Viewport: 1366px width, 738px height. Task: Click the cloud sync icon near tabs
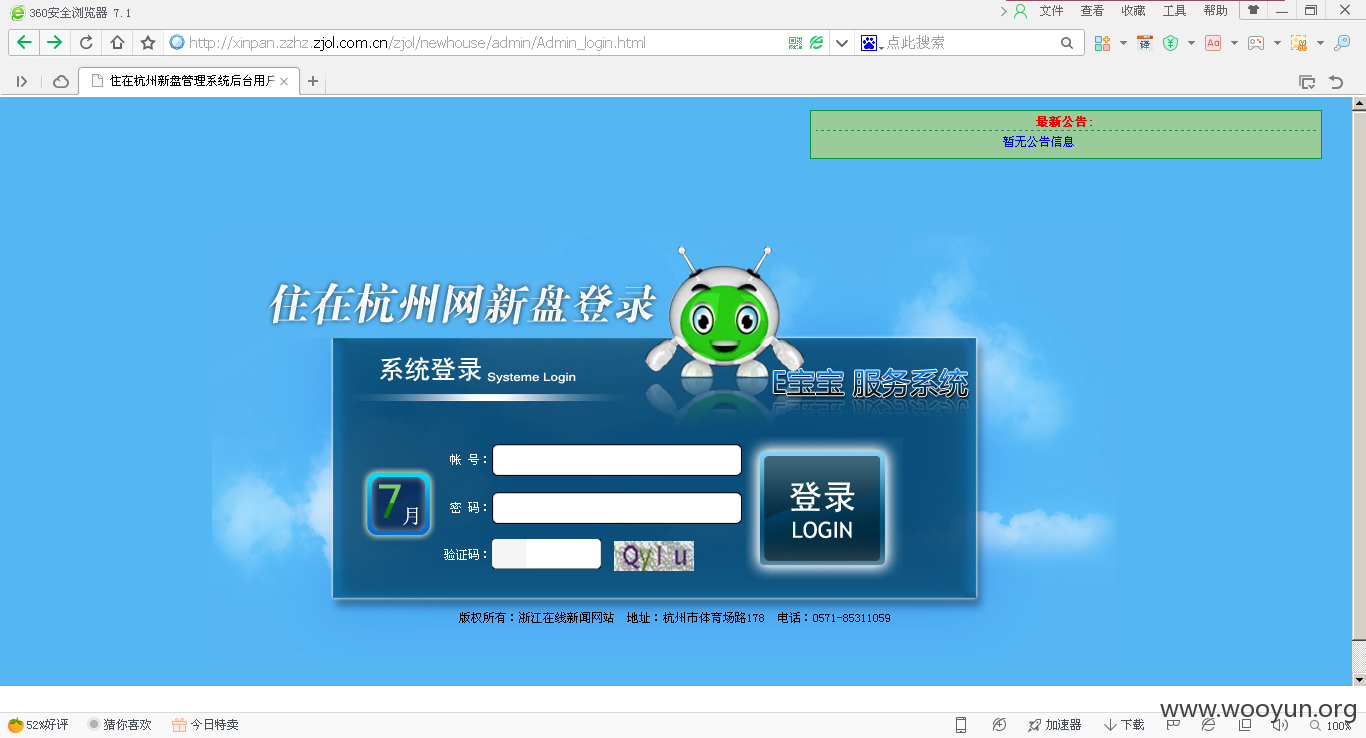pos(61,82)
